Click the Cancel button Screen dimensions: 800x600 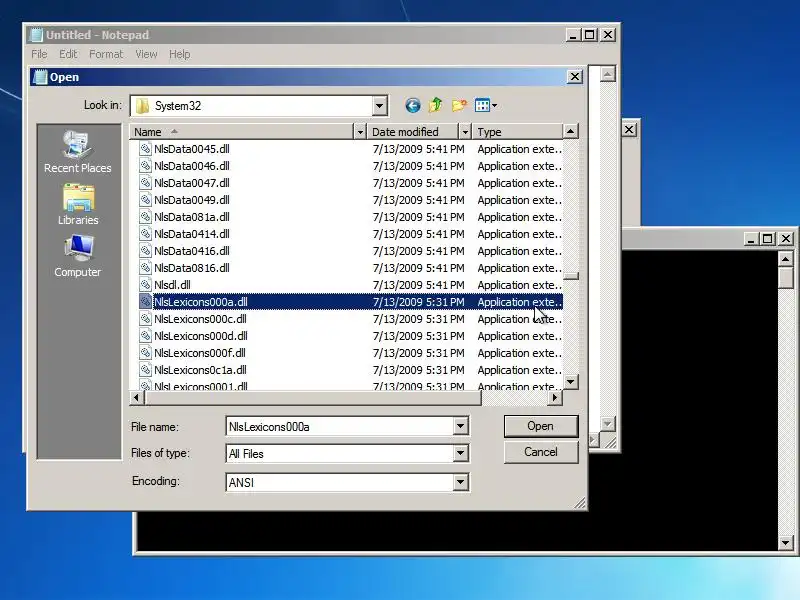click(x=541, y=452)
